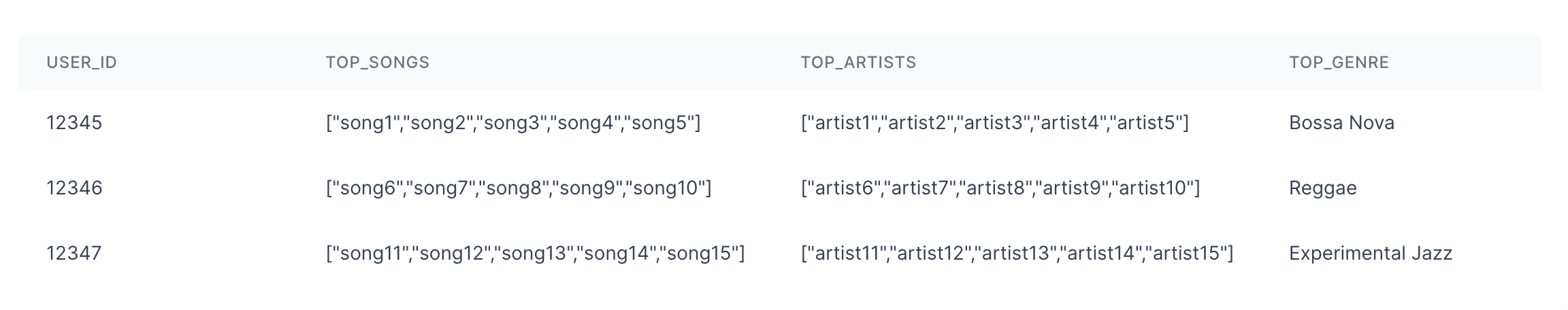Select the Experimental Jazz genre cell
The height and width of the screenshot is (310, 1568).
point(1371,254)
